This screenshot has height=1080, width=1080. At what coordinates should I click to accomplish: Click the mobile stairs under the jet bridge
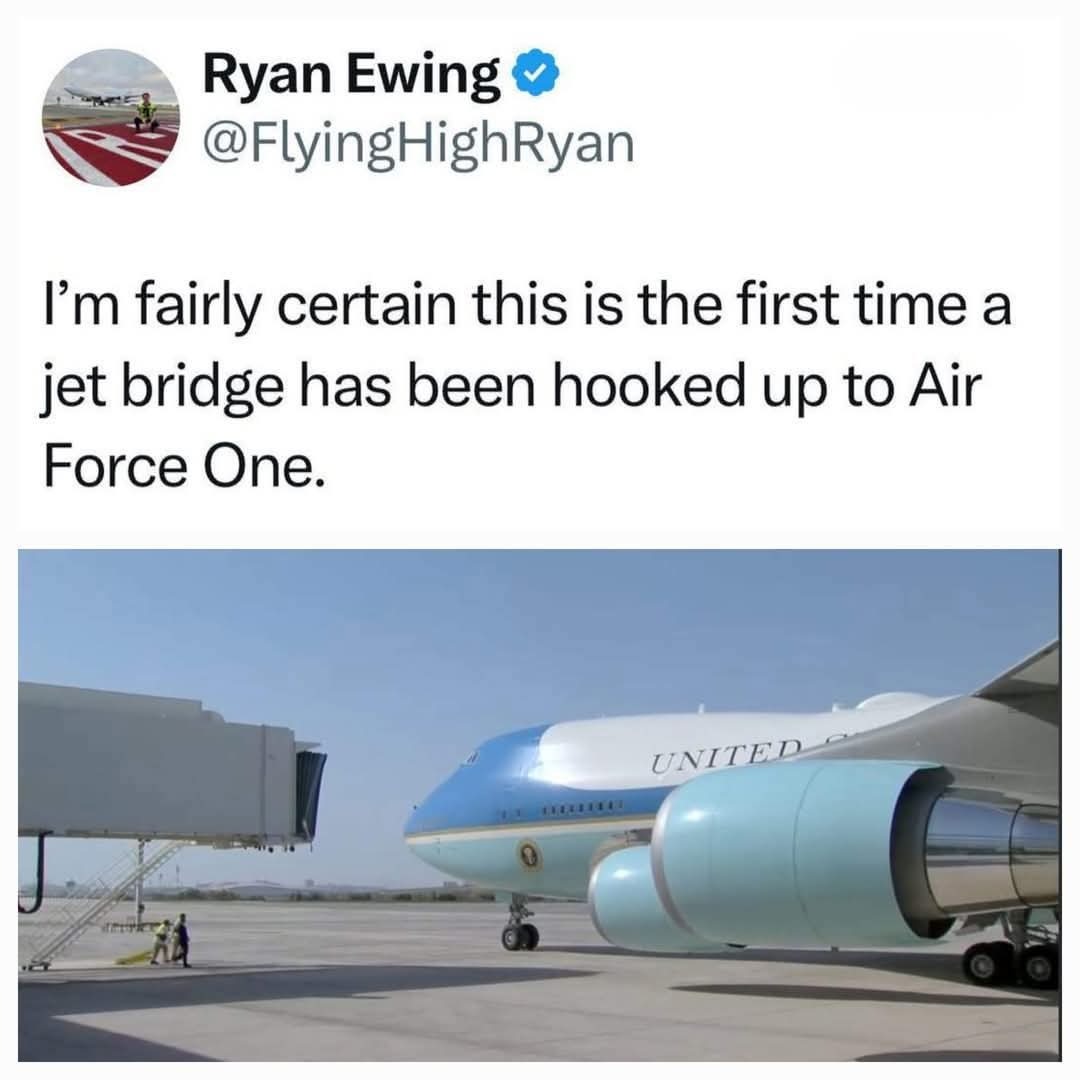(96, 902)
